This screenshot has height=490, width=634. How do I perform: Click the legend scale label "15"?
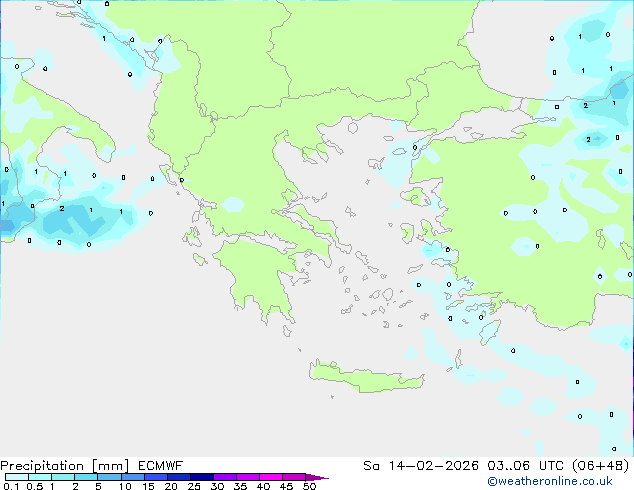(x=148, y=486)
